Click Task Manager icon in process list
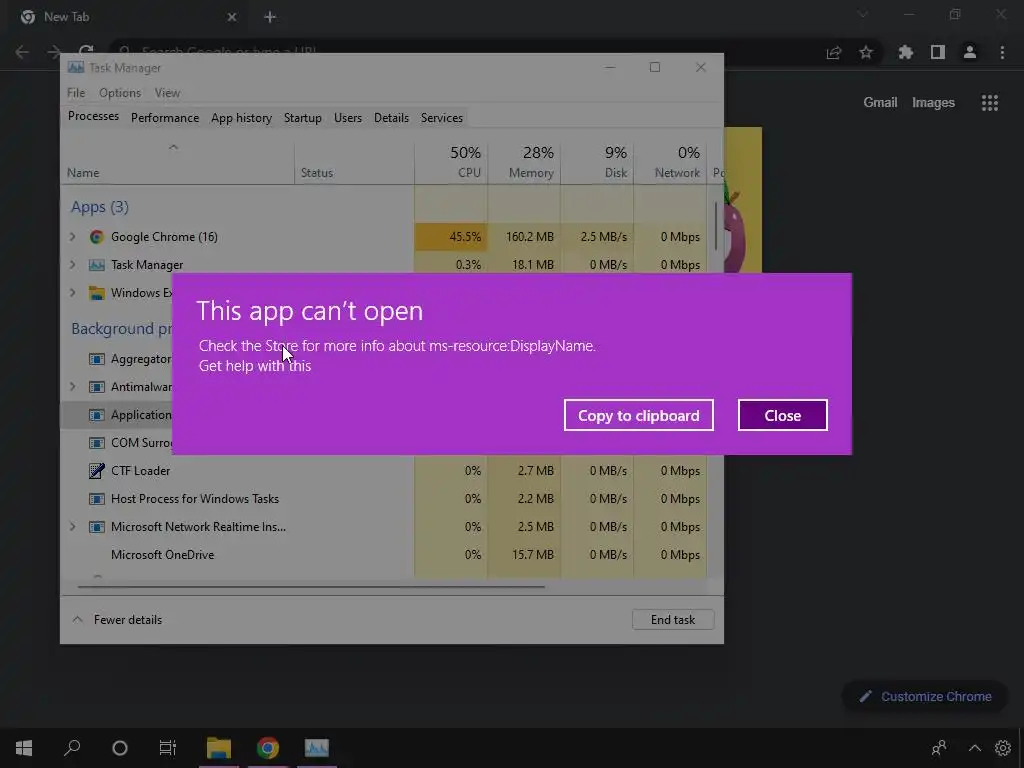Screen dimensions: 1024x768 click(97, 264)
